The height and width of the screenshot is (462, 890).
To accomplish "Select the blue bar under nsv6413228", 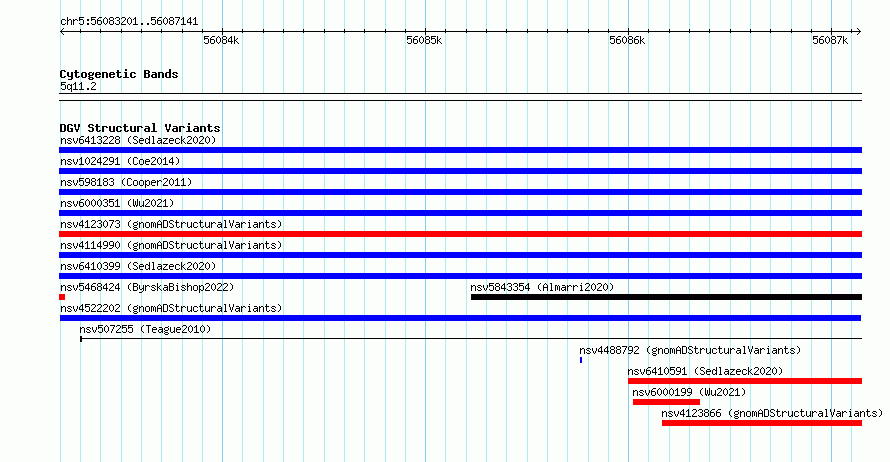I will coord(460,150).
